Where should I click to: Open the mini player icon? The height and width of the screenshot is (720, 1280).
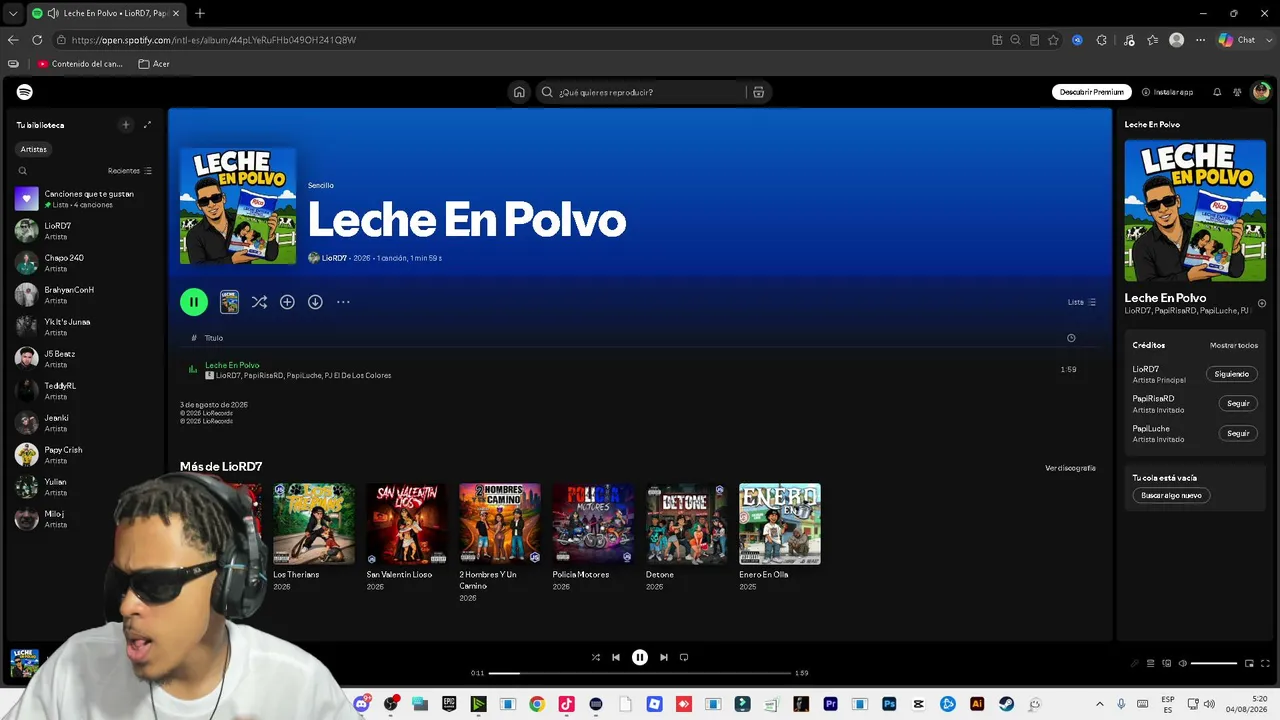tap(1249, 663)
